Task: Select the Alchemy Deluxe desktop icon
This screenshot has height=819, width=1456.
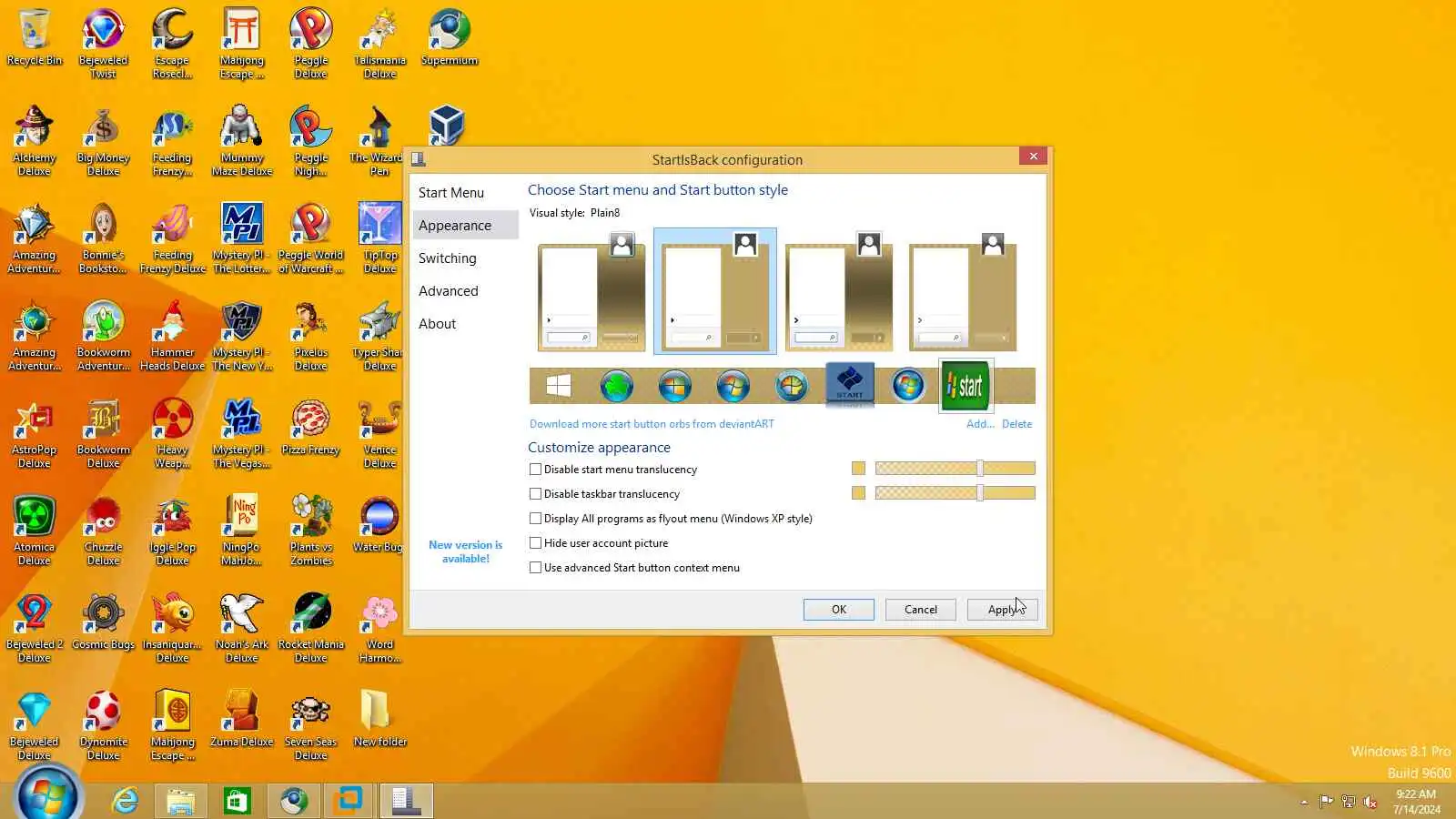Action: pos(35,141)
